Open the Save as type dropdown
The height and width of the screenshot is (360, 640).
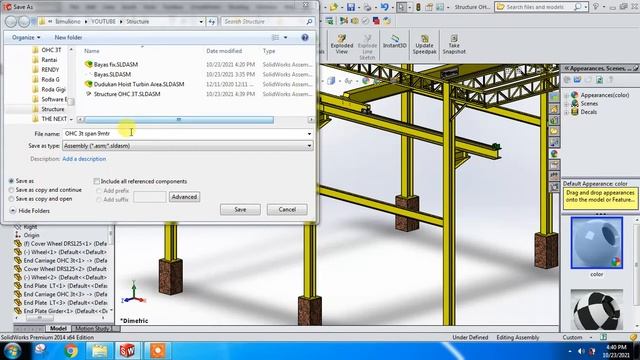[x=309, y=146]
